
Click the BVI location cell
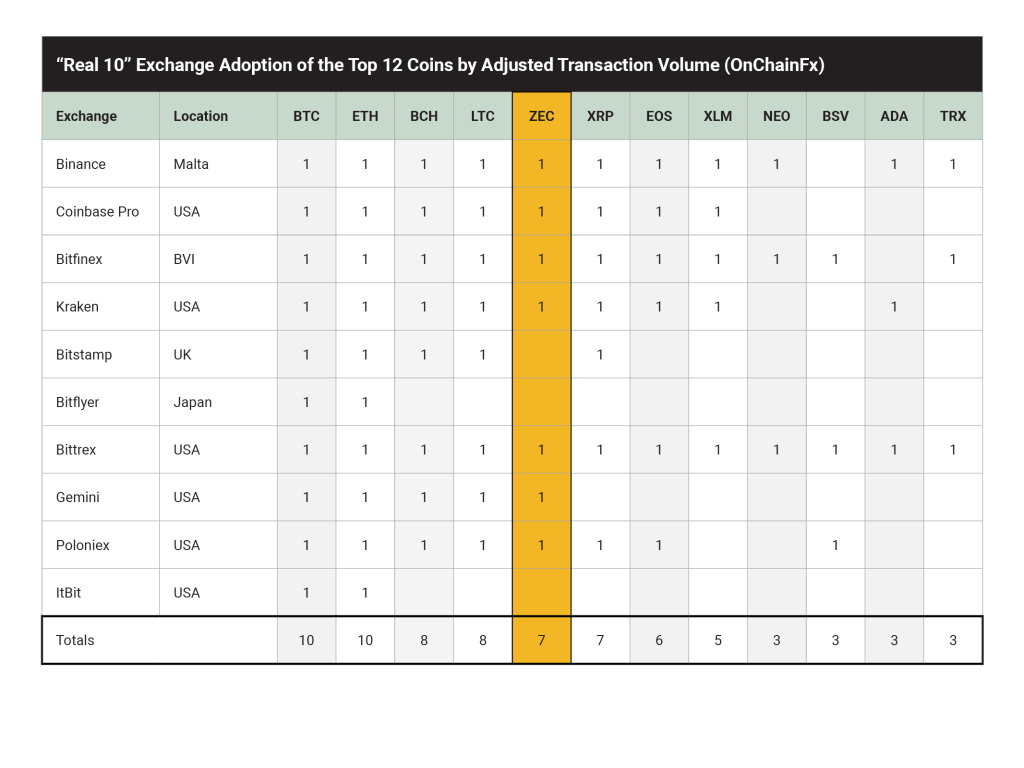[x=184, y=259]
